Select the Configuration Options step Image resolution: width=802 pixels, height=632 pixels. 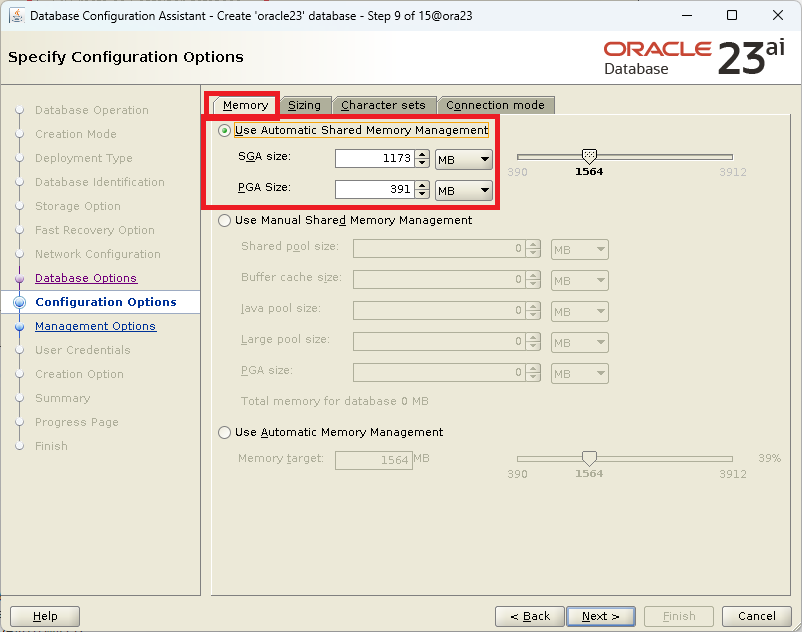pyautogui.click(x=106, y=302)
